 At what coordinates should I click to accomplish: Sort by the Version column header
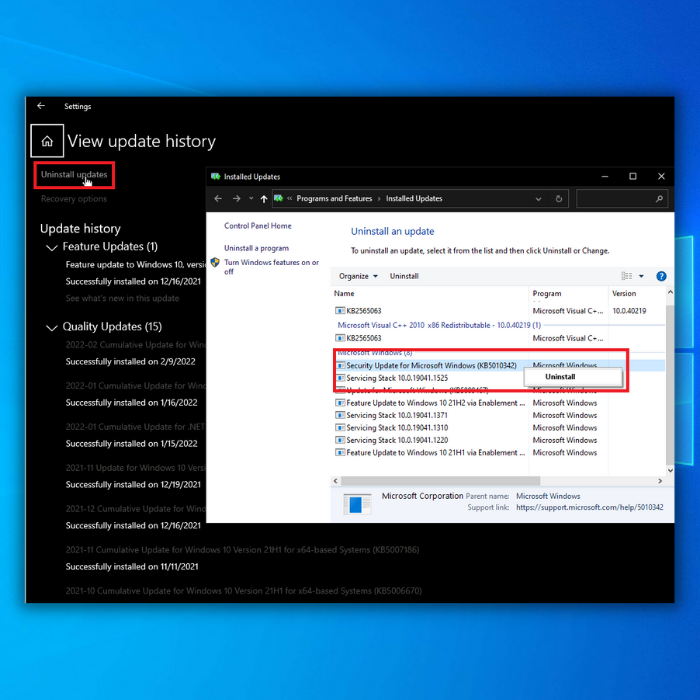coord(624,294)
